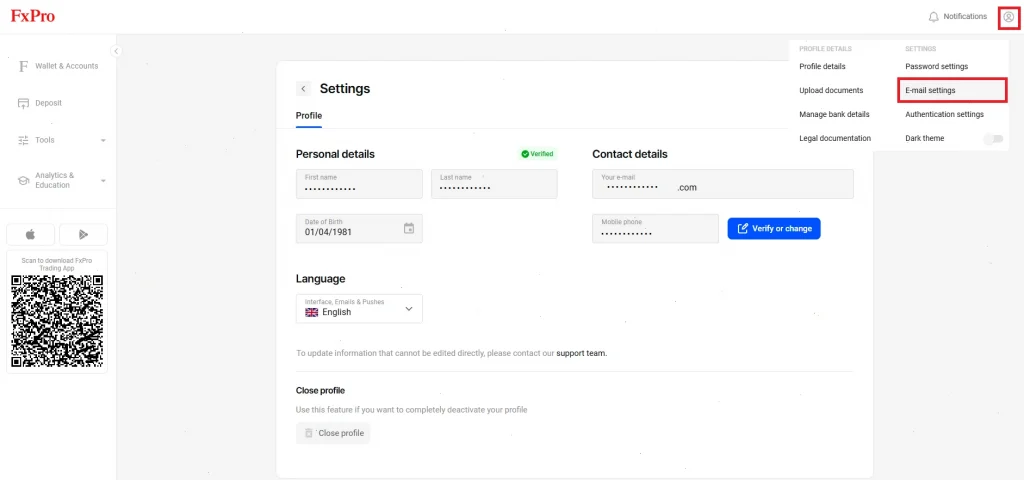
Task: Toggle the Dark theme switch
Action: coord(992,139)
